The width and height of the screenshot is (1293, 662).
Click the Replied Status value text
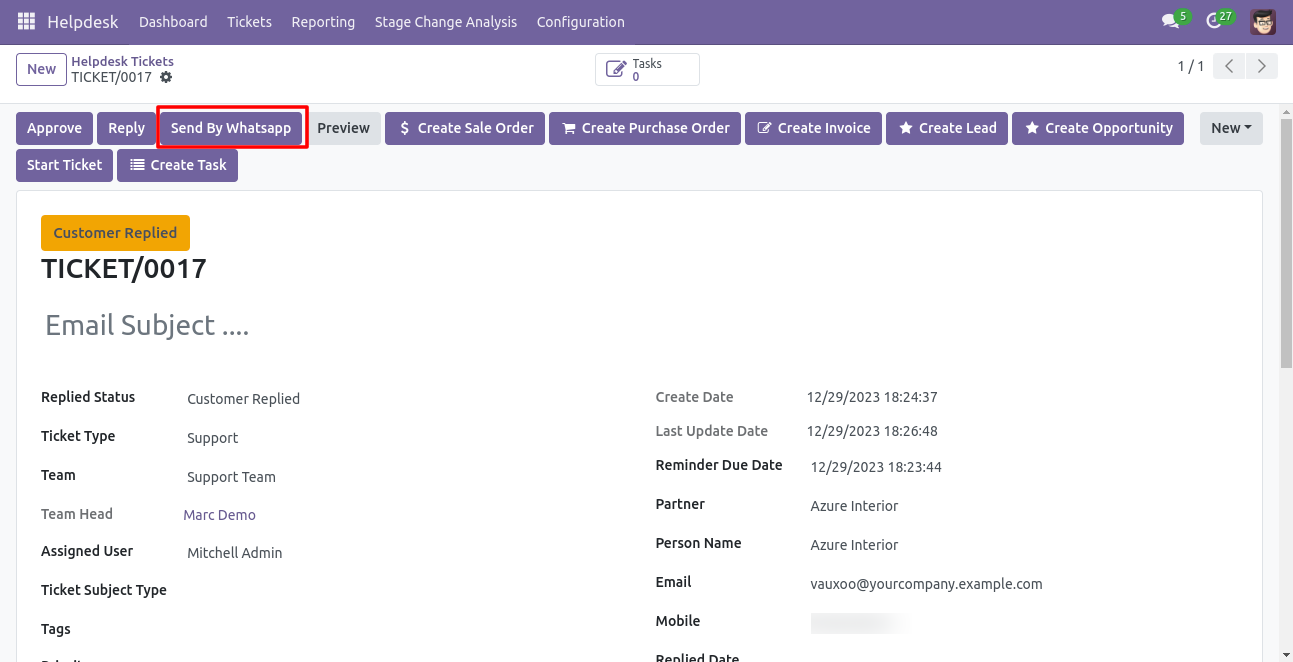[243, 399]
